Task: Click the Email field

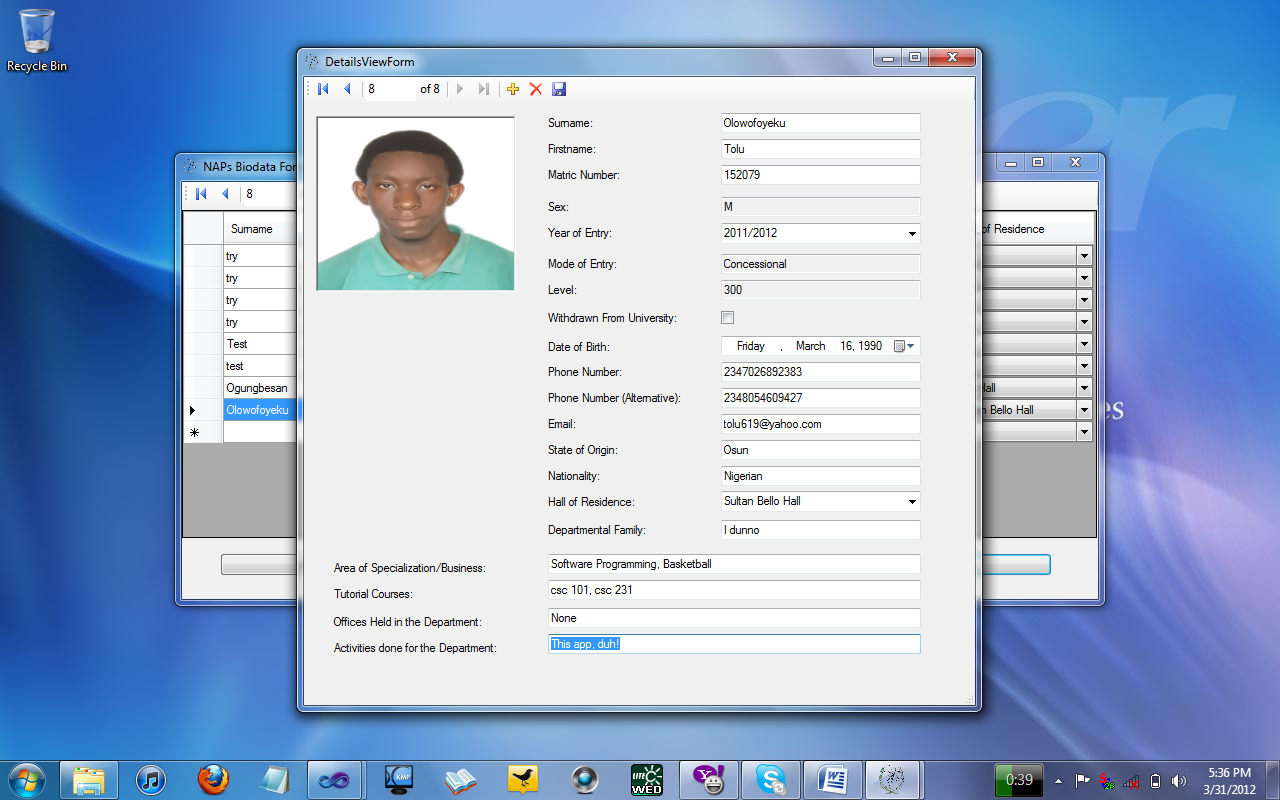Action: pyautogui.click(x=820, y=424)
